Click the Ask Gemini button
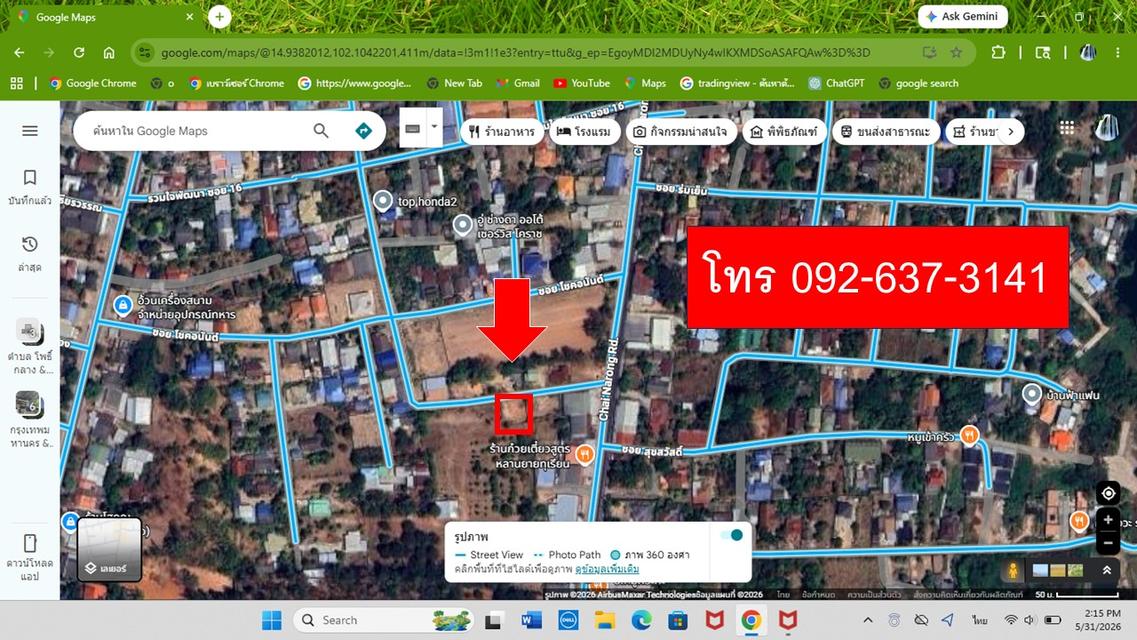 [962, 16]
